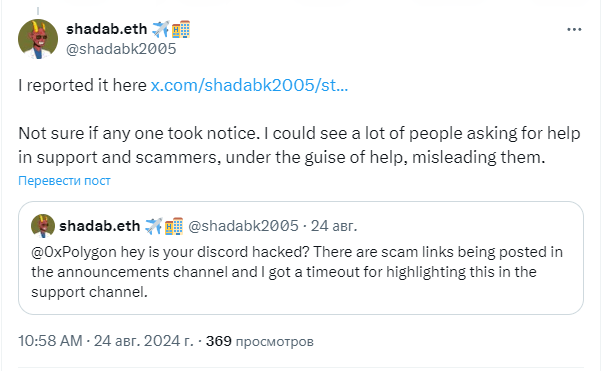Click shadab.eth profile avatar at top
Image resolution: width=602 pixels, height=371 pixels.
[x=38, y=39]
